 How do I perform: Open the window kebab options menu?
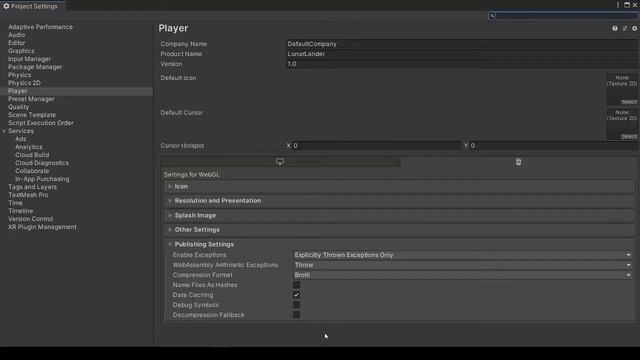618,5
